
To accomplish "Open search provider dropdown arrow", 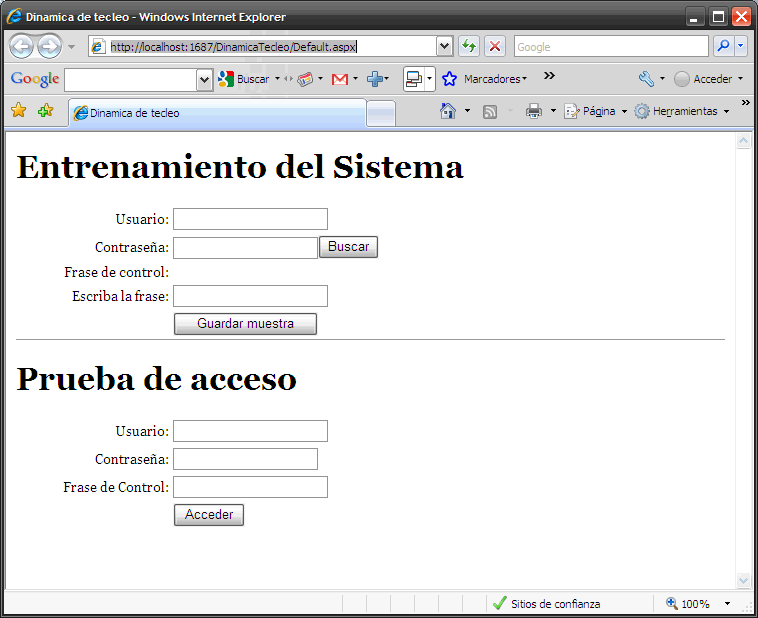I will 741,46.
